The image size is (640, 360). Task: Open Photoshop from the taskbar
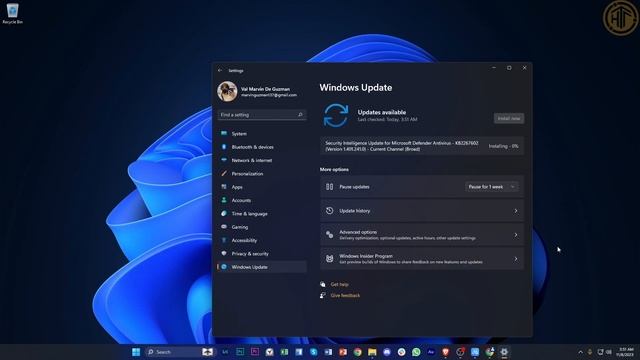coord(240,352)
